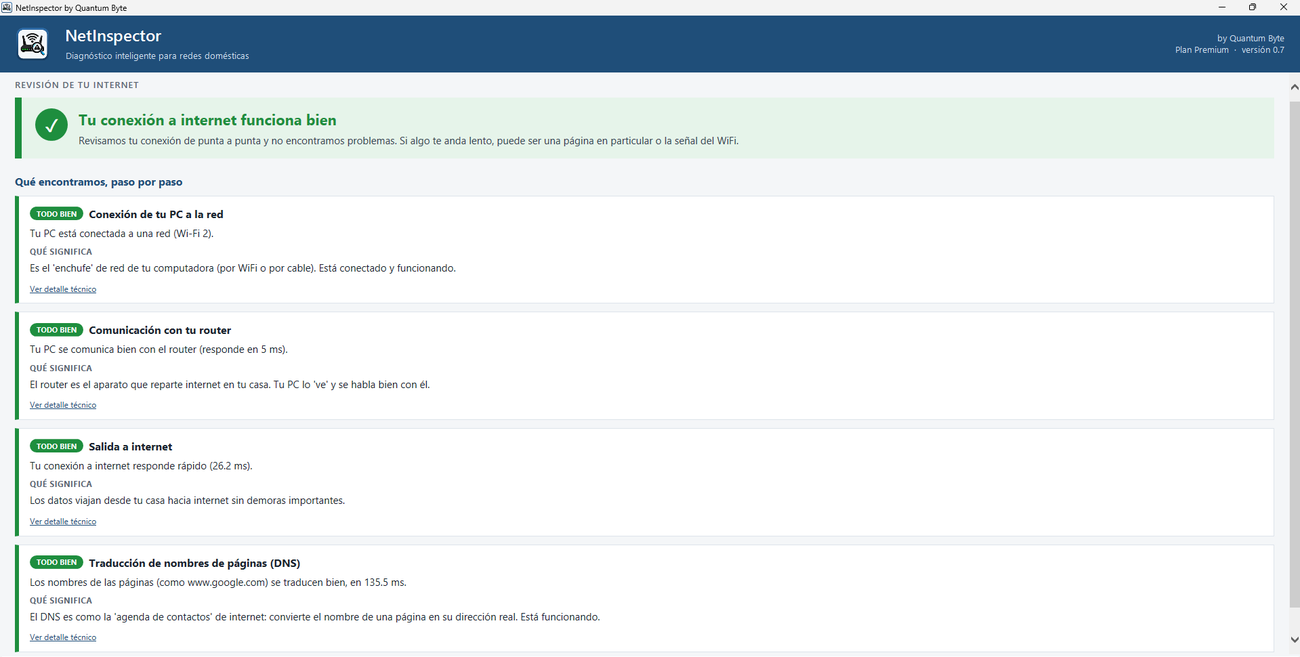Screen dimensions: 1300x657
Task: Click the large "NetInspector" name in the blue header
Action: tap(113, 36)
